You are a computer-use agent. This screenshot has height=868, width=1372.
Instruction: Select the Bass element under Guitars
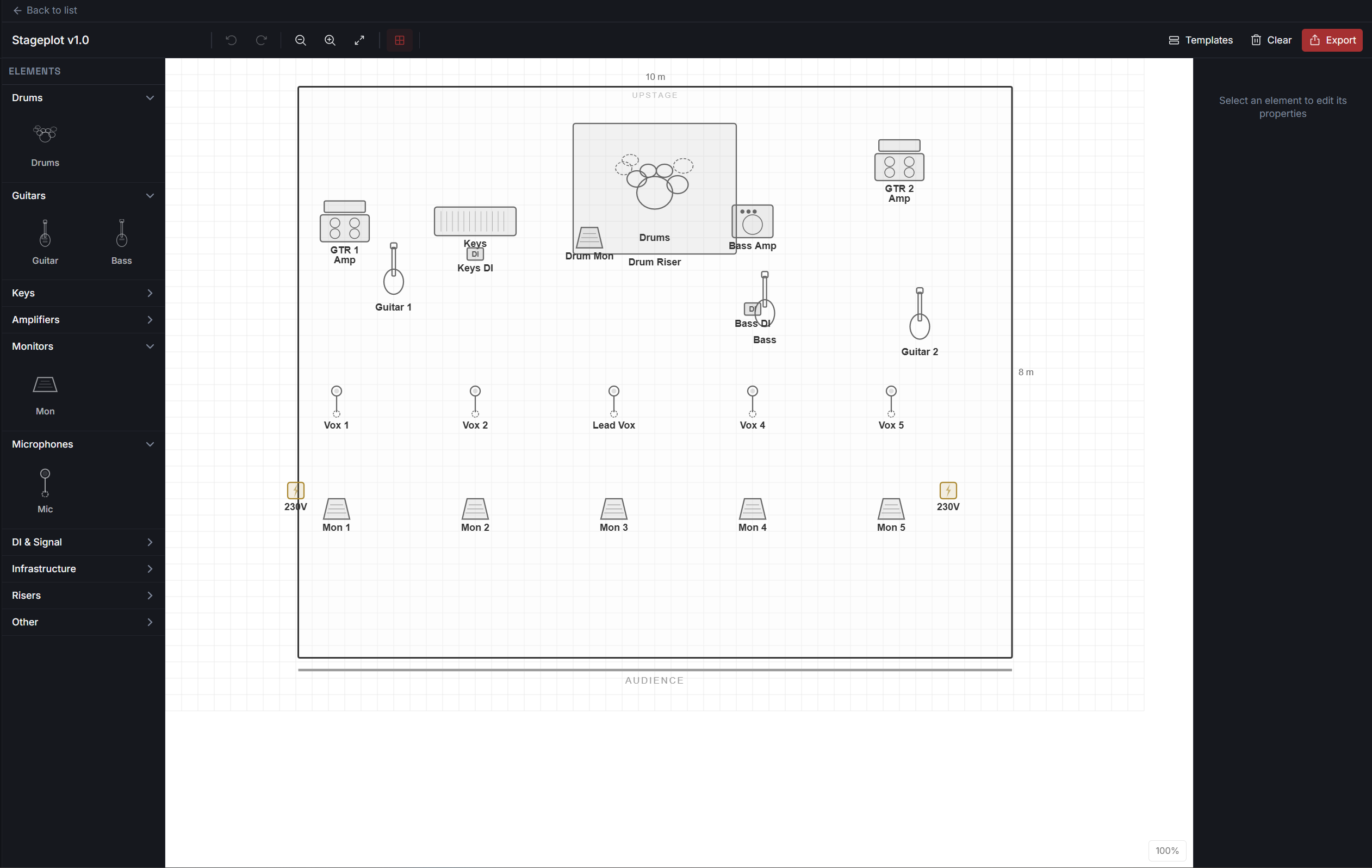[x=121, y=241]
